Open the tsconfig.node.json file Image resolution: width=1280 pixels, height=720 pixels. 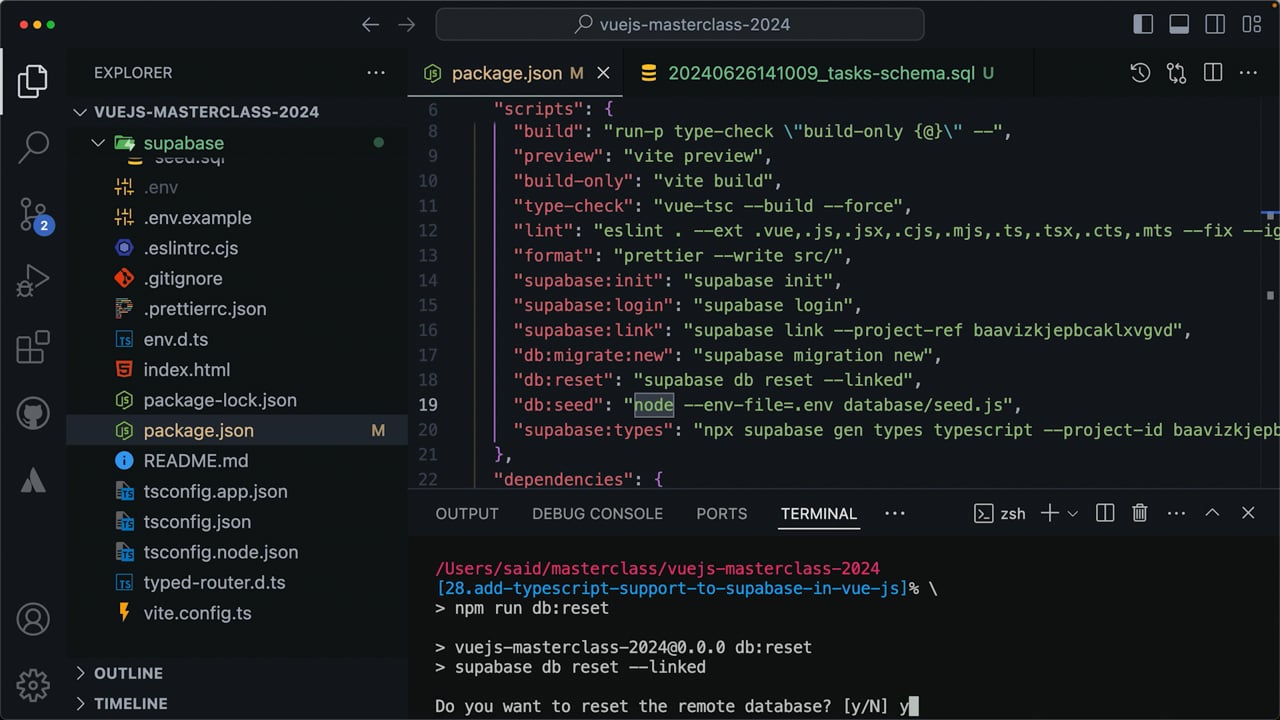point(237,552)
